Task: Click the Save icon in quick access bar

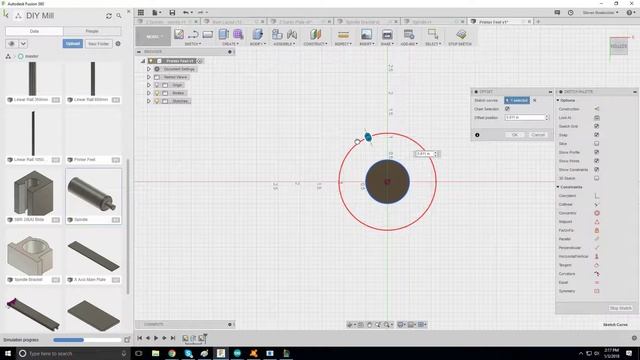Action: tap(172, 13)
